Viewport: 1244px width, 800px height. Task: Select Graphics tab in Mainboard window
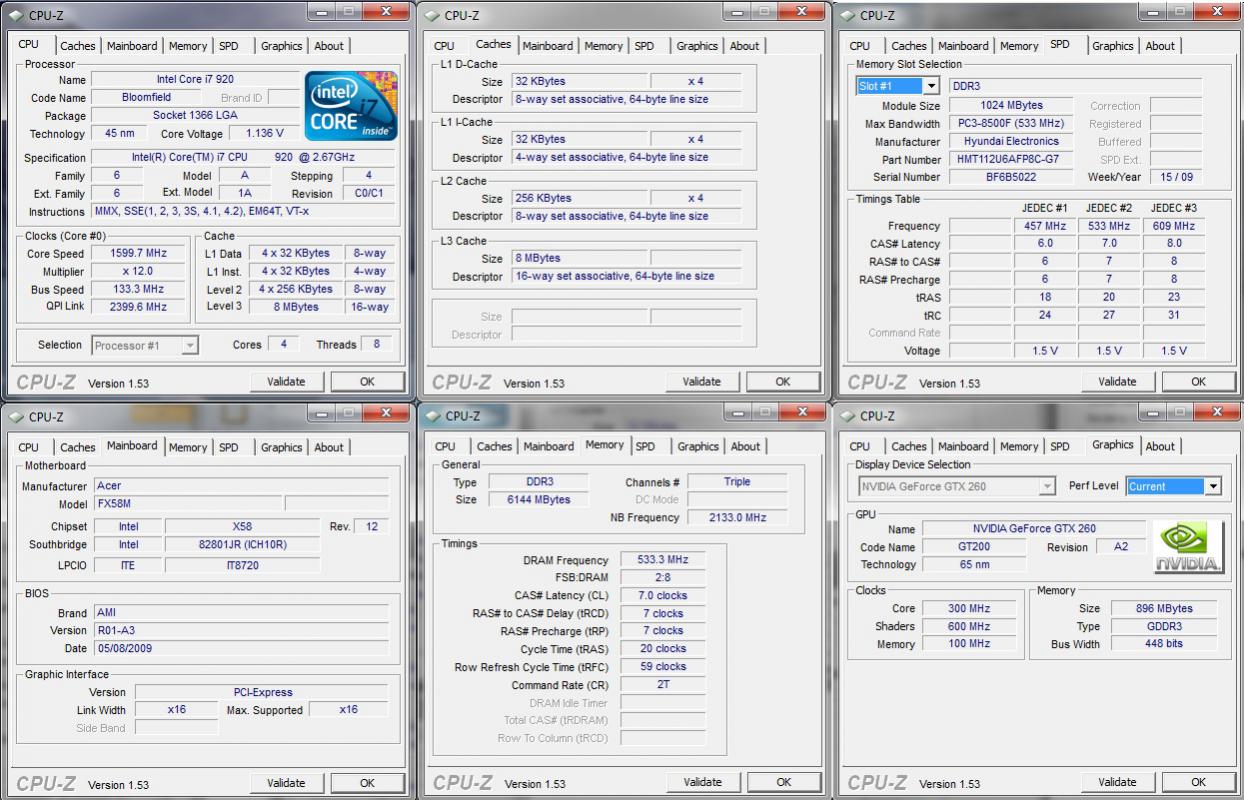281,447
